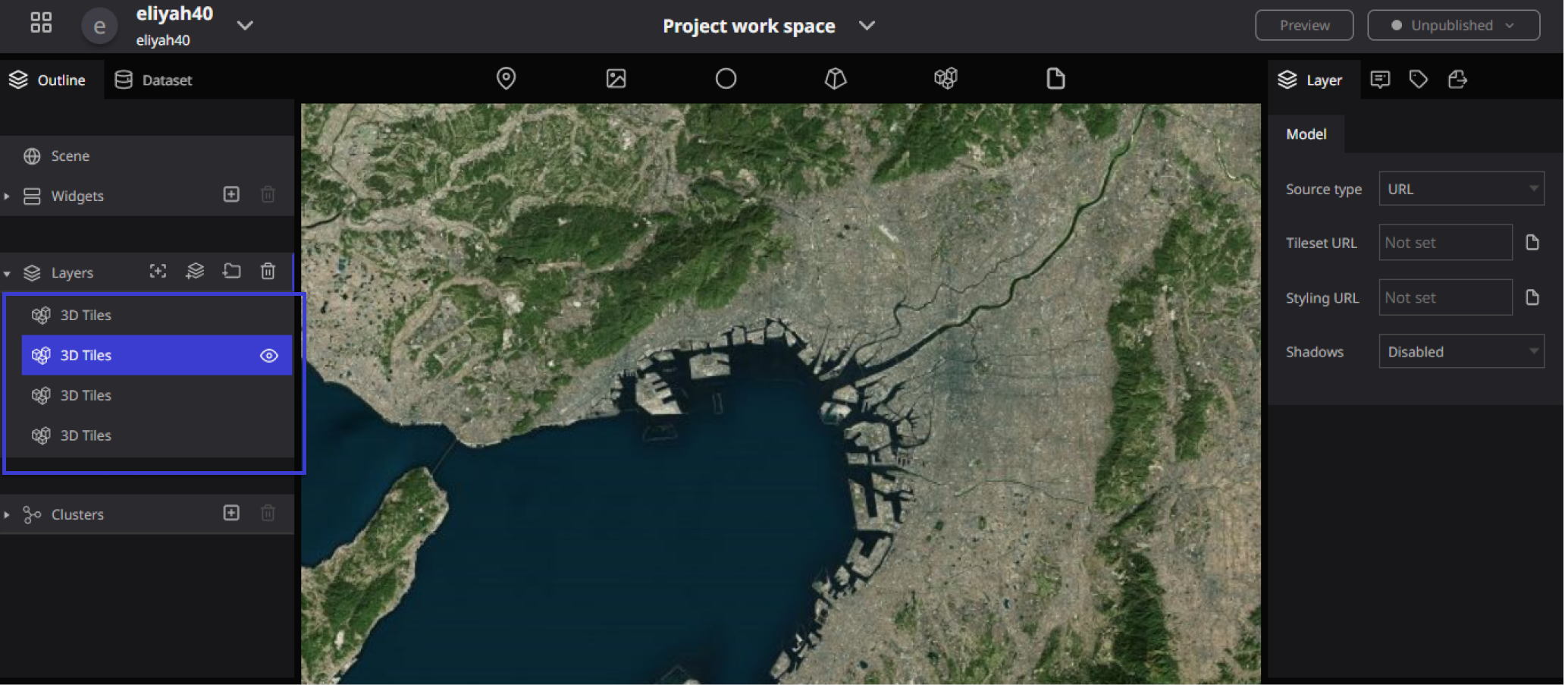Image resolution: width=1568 pixels, height=685 pixels.
Task: Open the tag panel icon
Action: pos(1418,79)
